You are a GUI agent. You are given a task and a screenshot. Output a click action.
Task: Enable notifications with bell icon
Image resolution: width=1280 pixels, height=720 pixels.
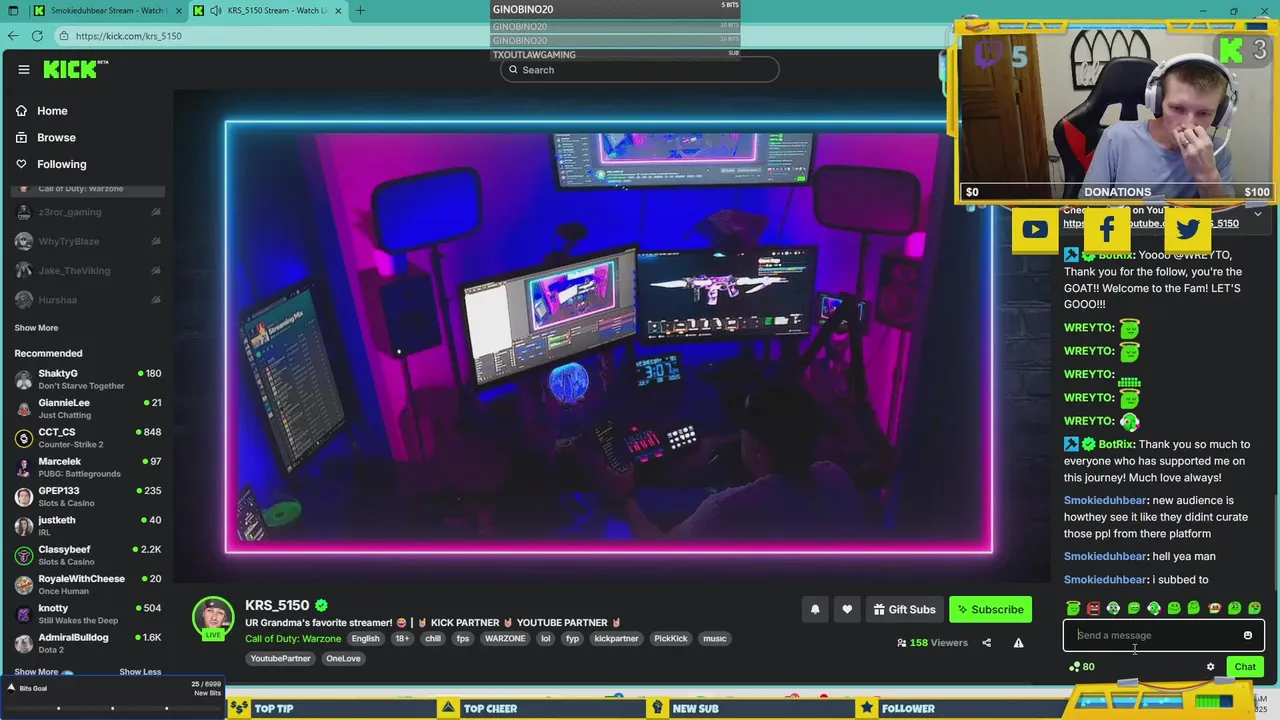point(815,609)
